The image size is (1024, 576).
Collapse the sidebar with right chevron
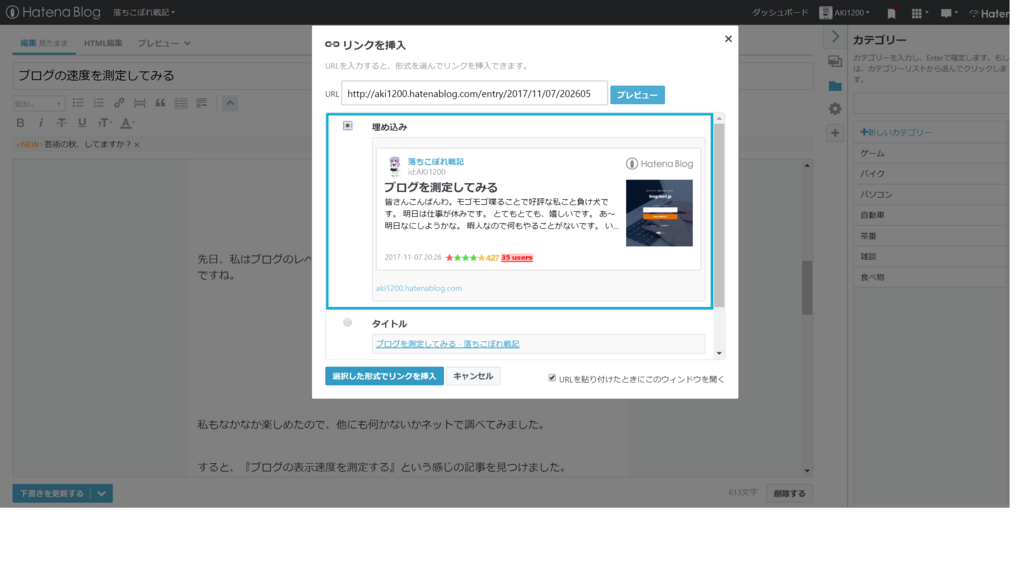click(x=835, y=37)
